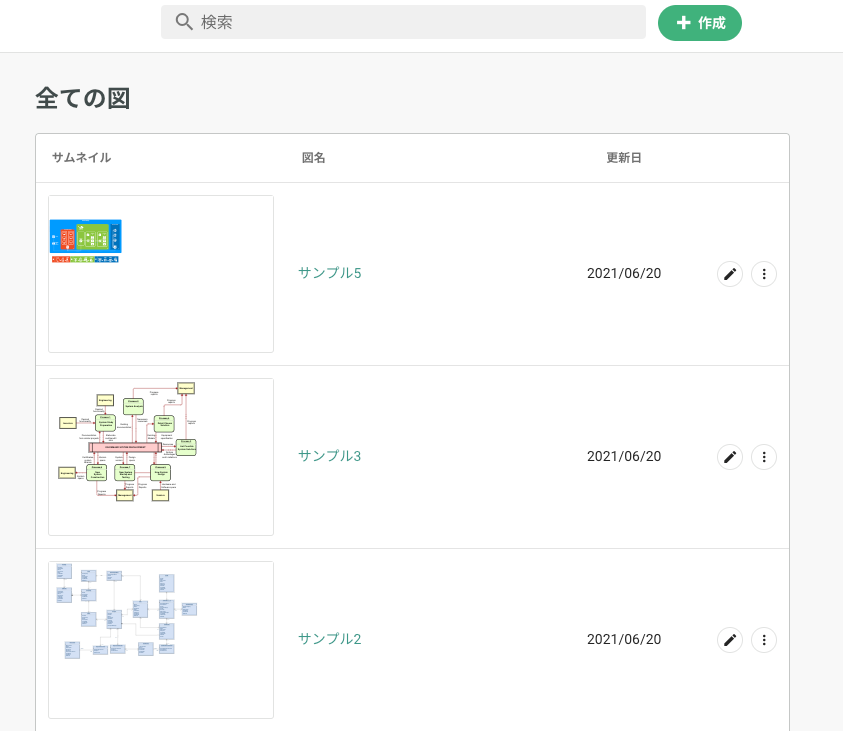Image resolution: width=843 pixels, height=731 pixels.
Task: Open the three-dot menu for サンプル5
Action: click(764, 274)
